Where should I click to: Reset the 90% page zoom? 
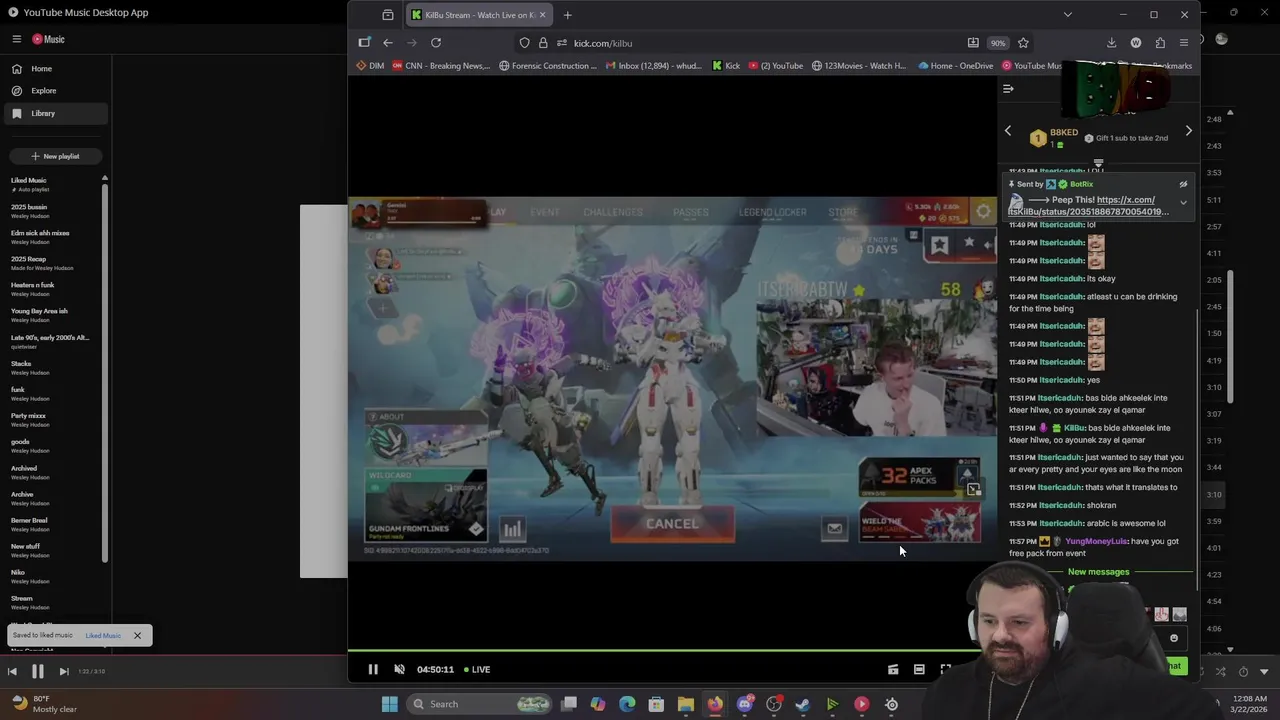click(998, 43)
